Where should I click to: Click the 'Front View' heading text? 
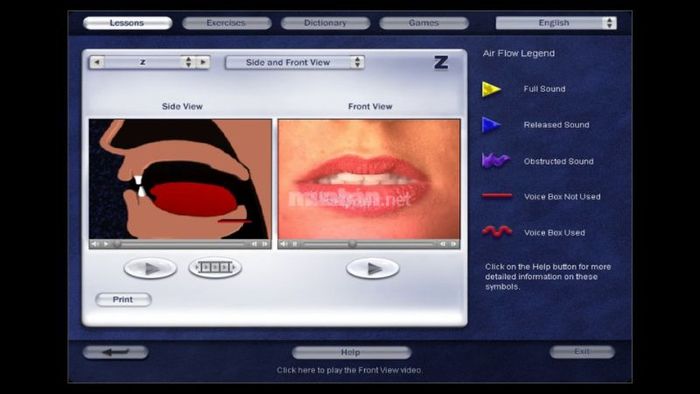370,107
